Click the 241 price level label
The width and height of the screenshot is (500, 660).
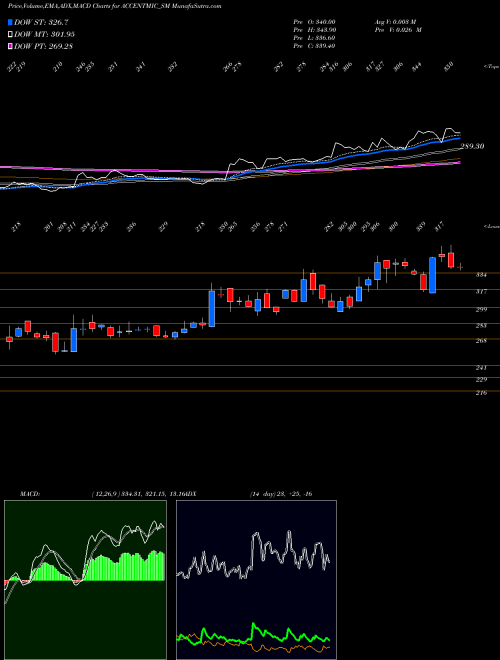point(481,368)
